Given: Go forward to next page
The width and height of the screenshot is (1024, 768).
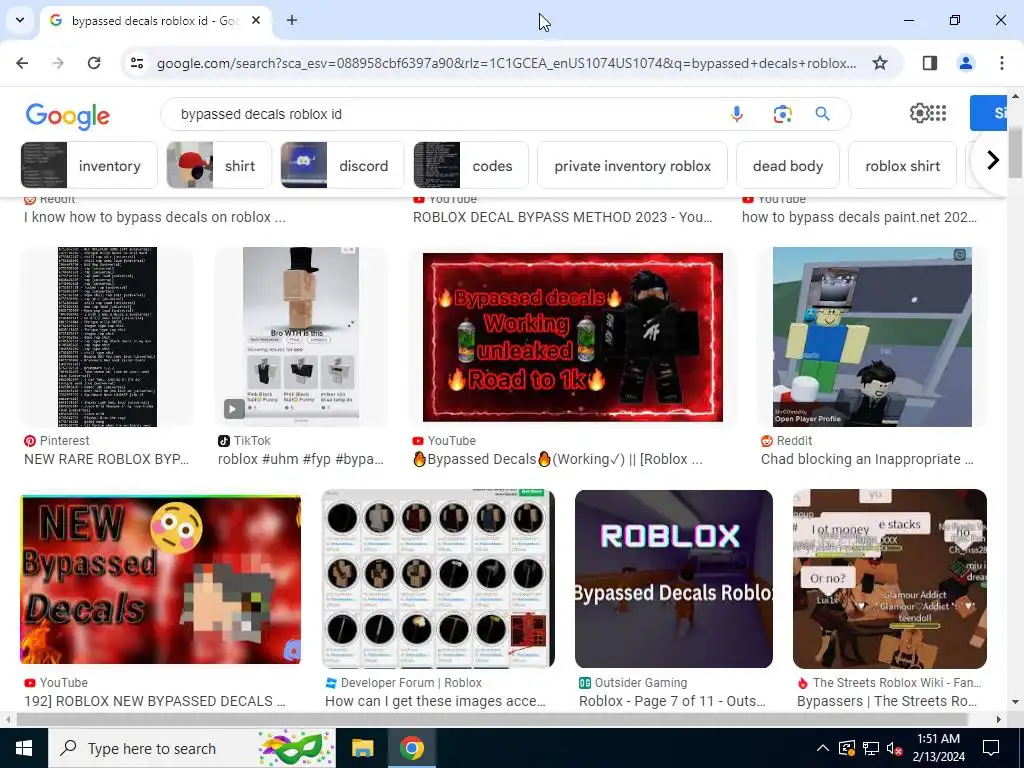Looking at the screenshot, I should pos(58,63).
